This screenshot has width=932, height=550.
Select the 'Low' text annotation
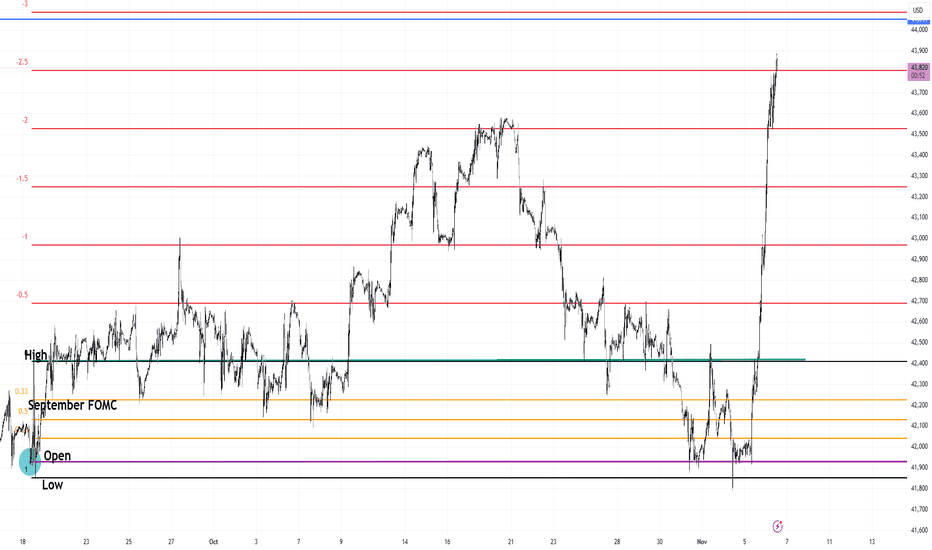click(x=52, y=485)
